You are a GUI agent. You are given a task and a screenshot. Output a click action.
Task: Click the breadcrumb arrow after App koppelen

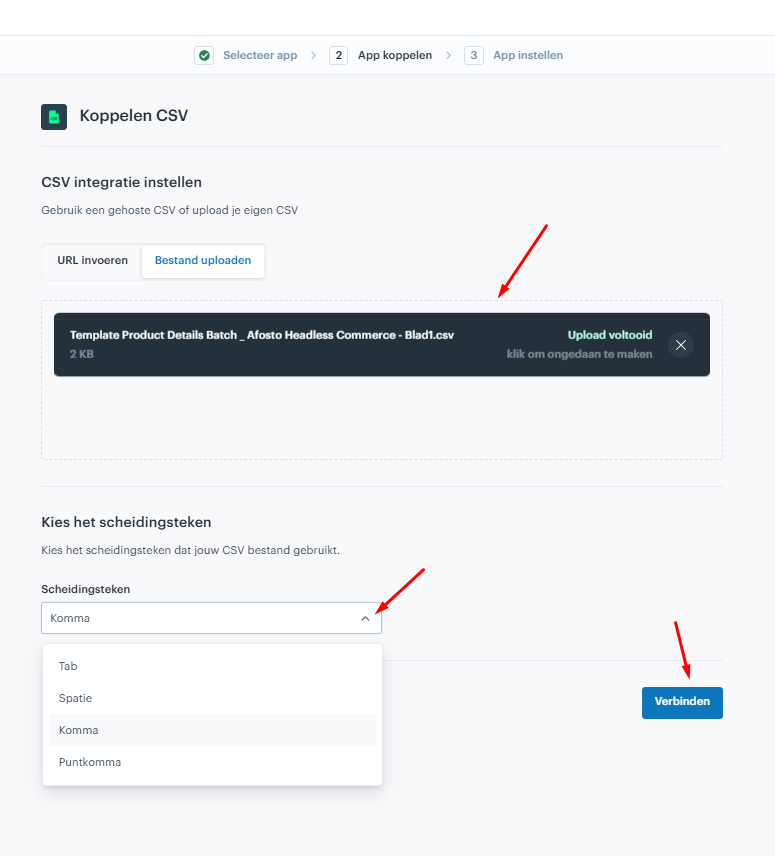tap(448, 56)
